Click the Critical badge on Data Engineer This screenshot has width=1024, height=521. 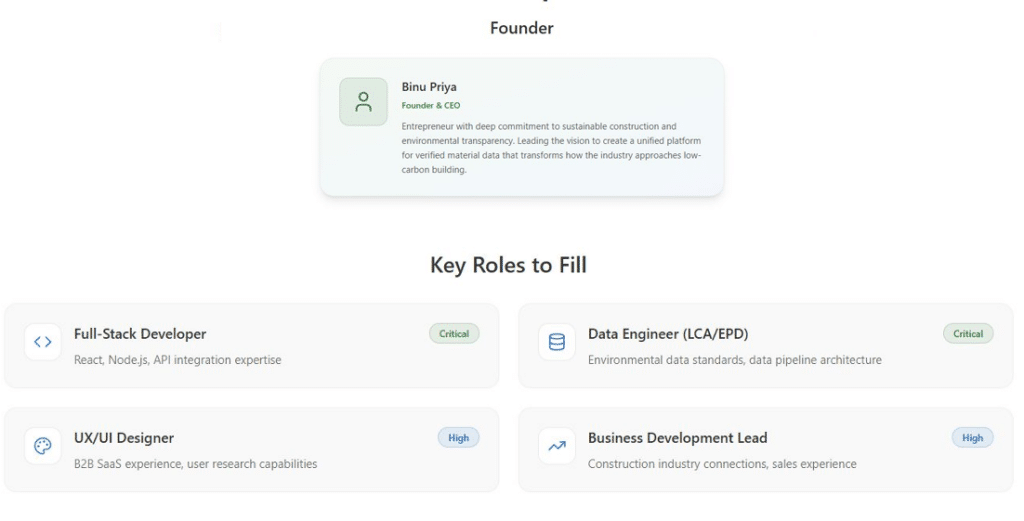pyautogui.click(x=968, y=334)
